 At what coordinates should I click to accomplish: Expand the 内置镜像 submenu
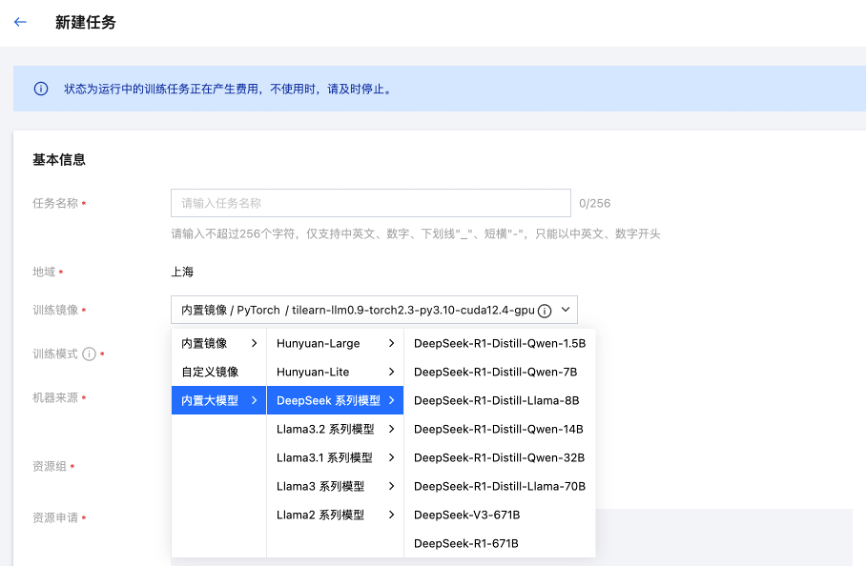click(218, 343)
